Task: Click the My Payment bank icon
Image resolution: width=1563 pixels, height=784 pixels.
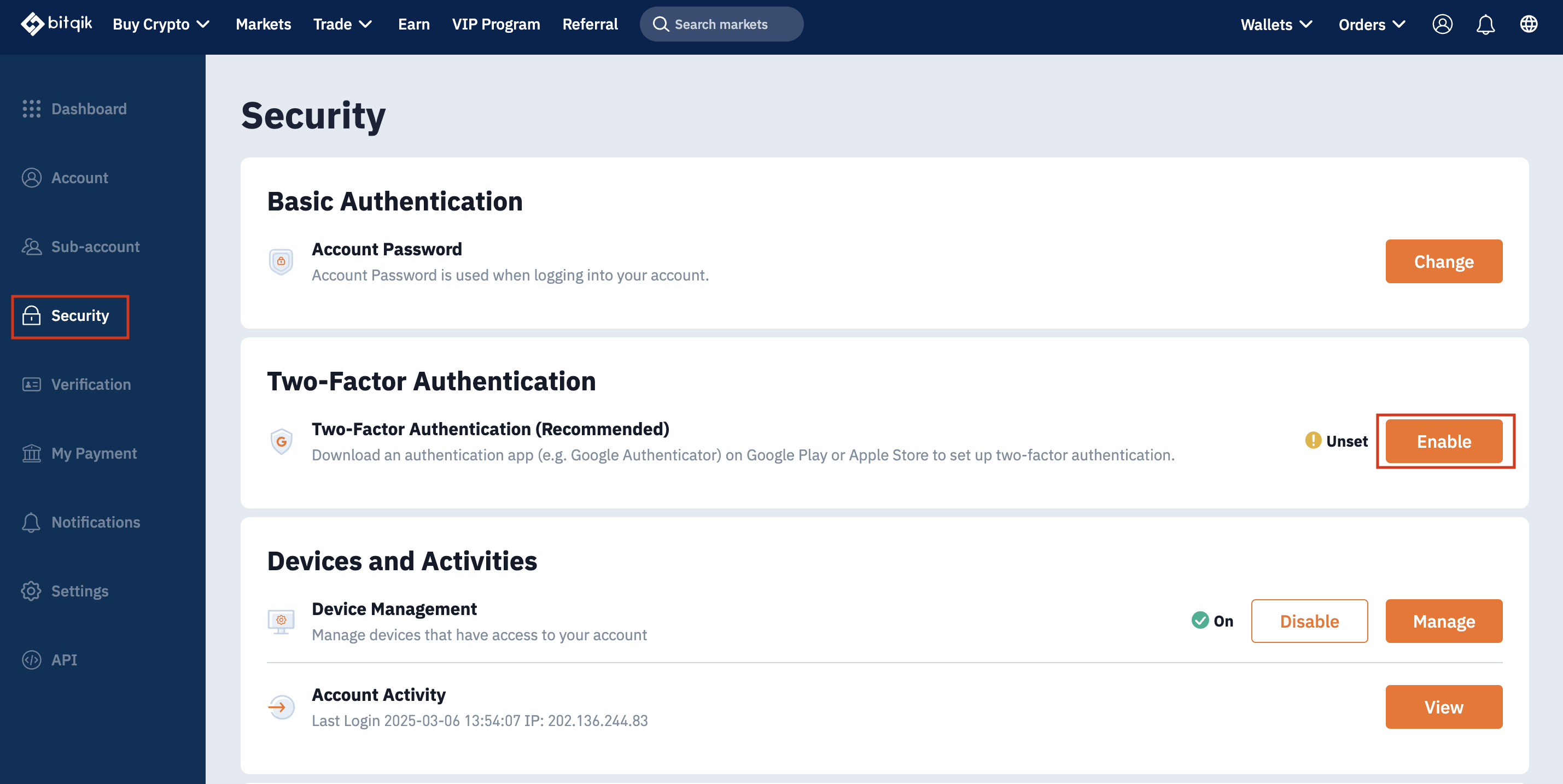Action: pos(32,453)
